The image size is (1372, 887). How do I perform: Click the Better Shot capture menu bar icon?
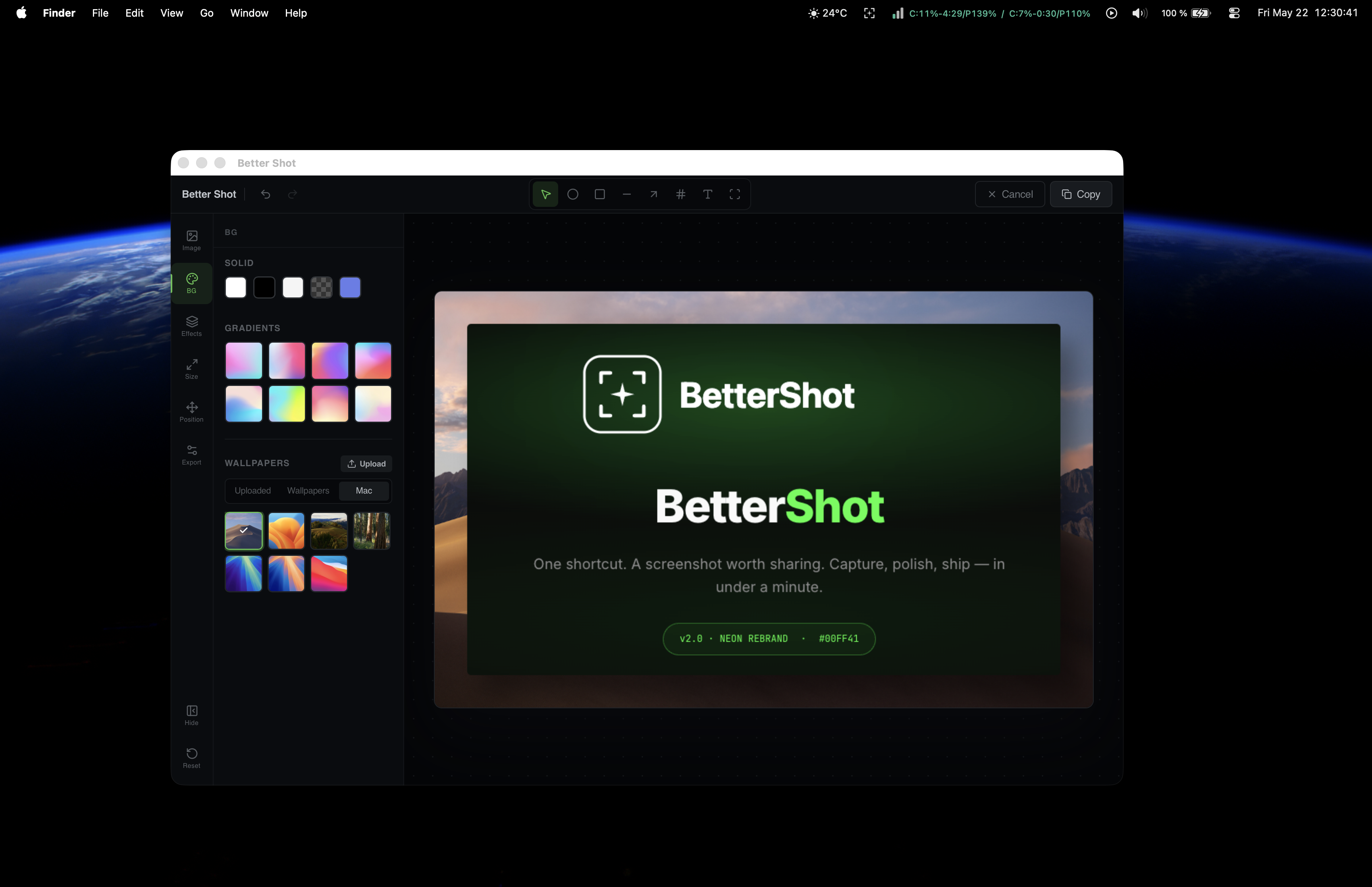(x=869, y=13)
